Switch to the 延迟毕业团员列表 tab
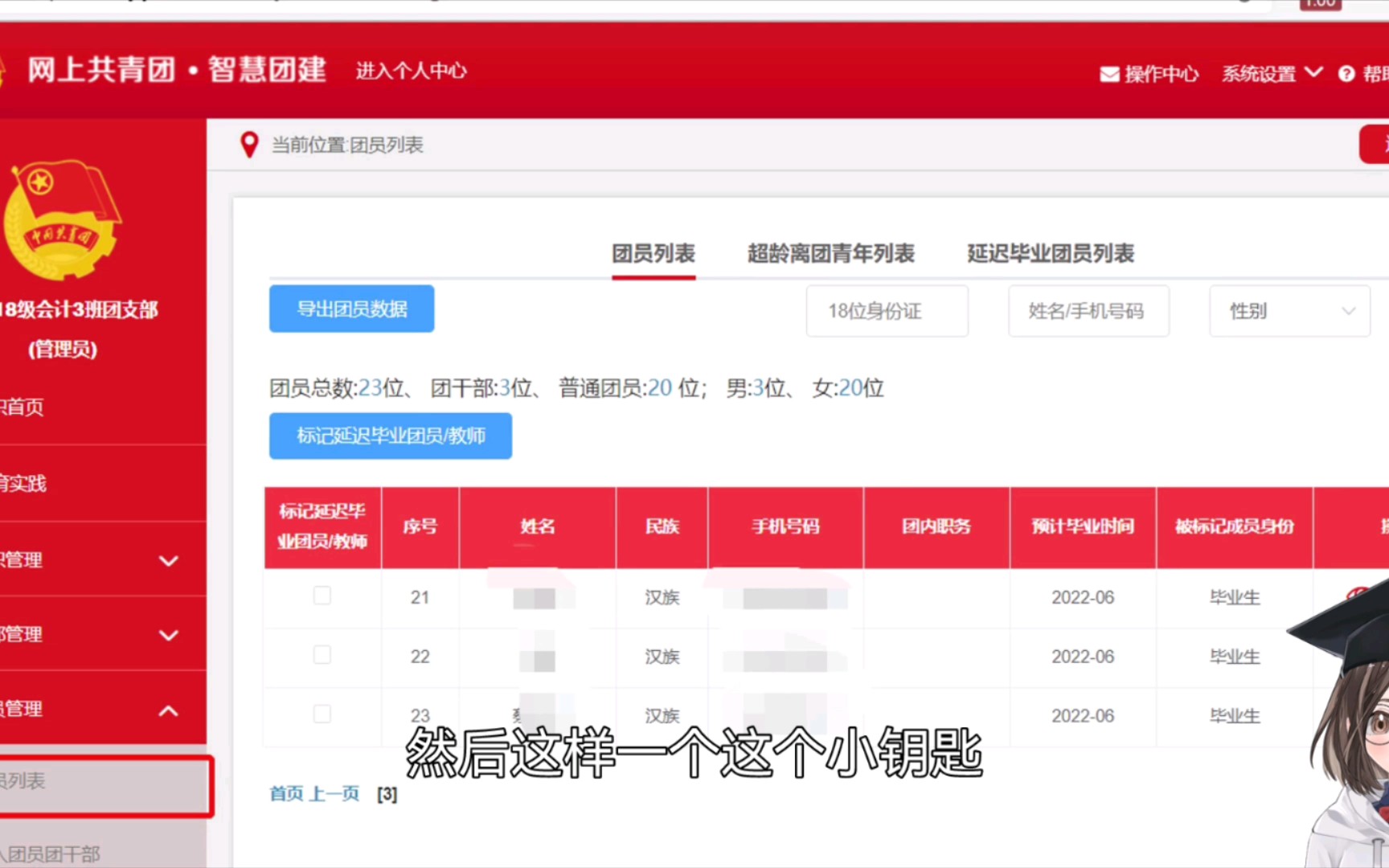Image resolution: width=1389 pixels, height=868 pixels. [1051, 254]
